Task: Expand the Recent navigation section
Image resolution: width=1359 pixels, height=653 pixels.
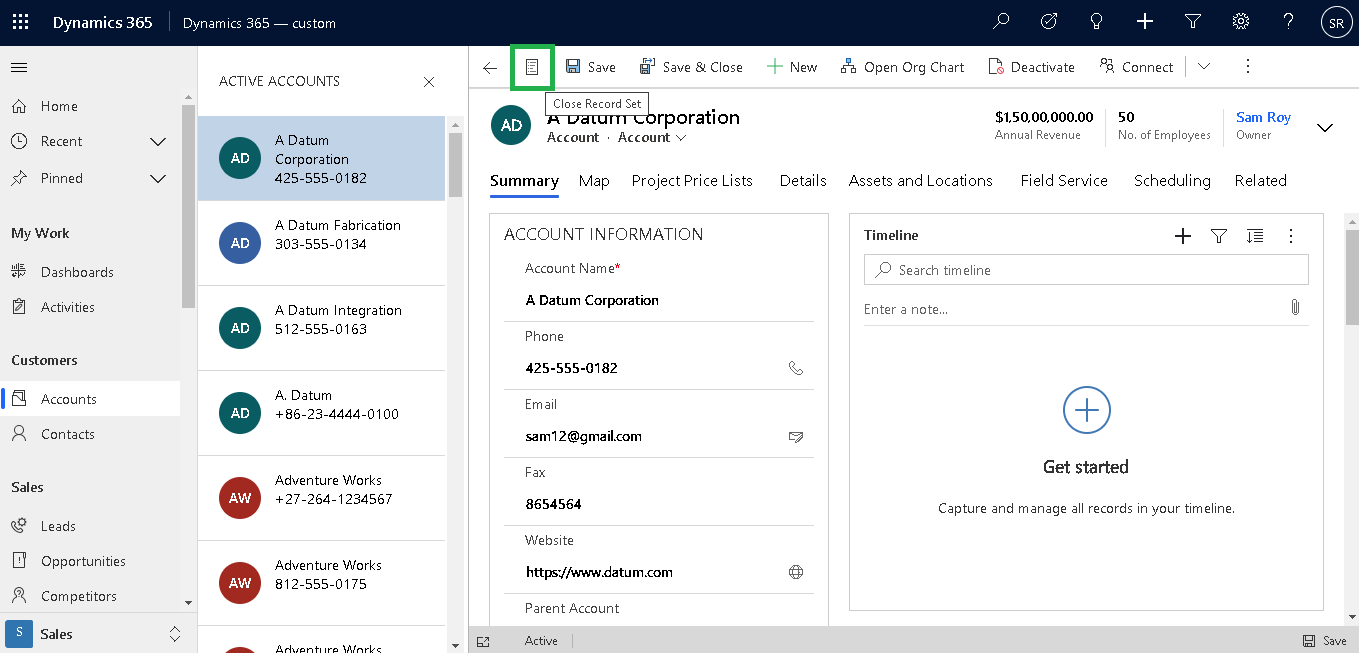Action: click(x=158, y=142)
